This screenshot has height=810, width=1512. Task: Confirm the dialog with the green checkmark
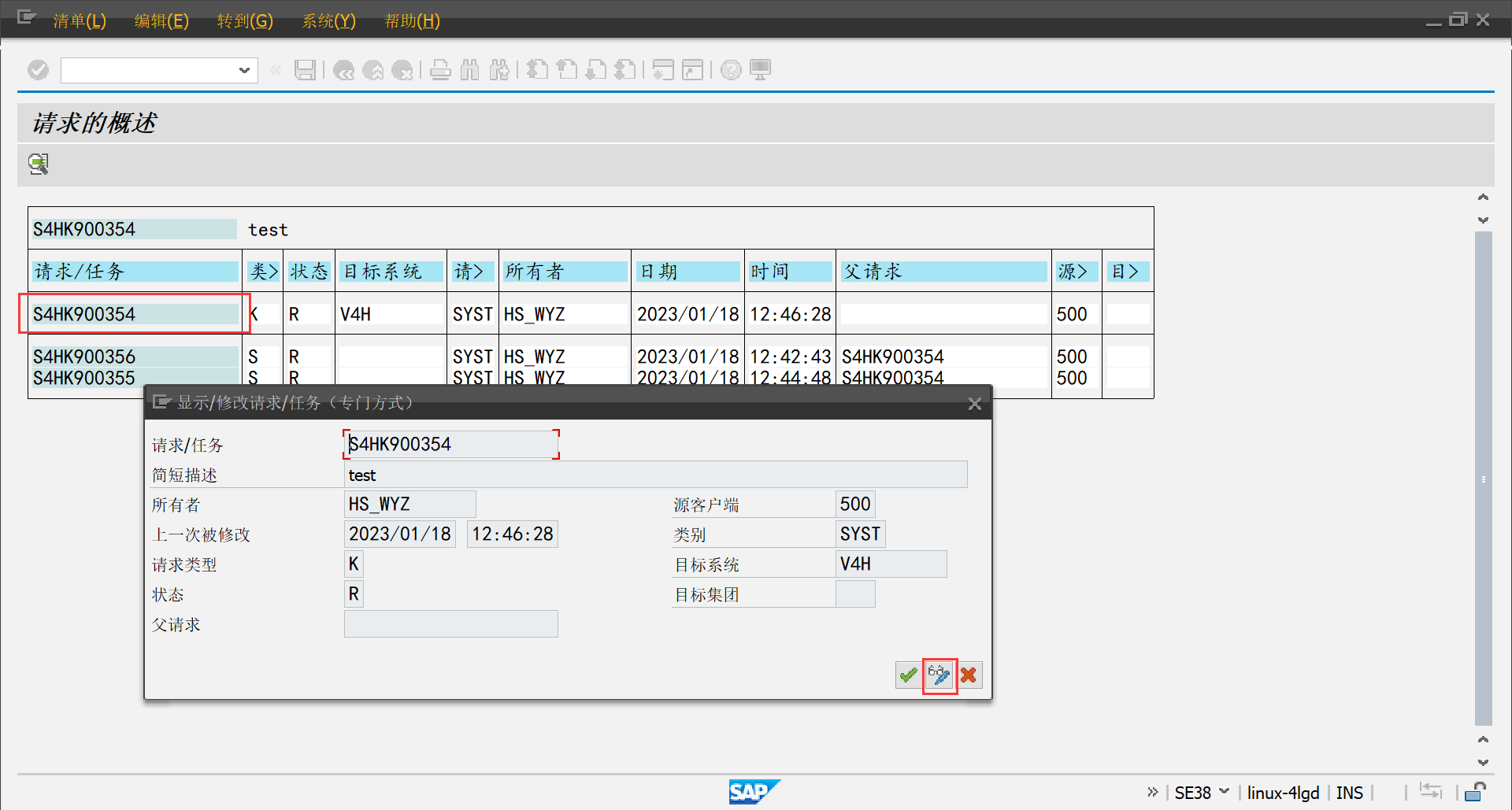click(908, 675)
